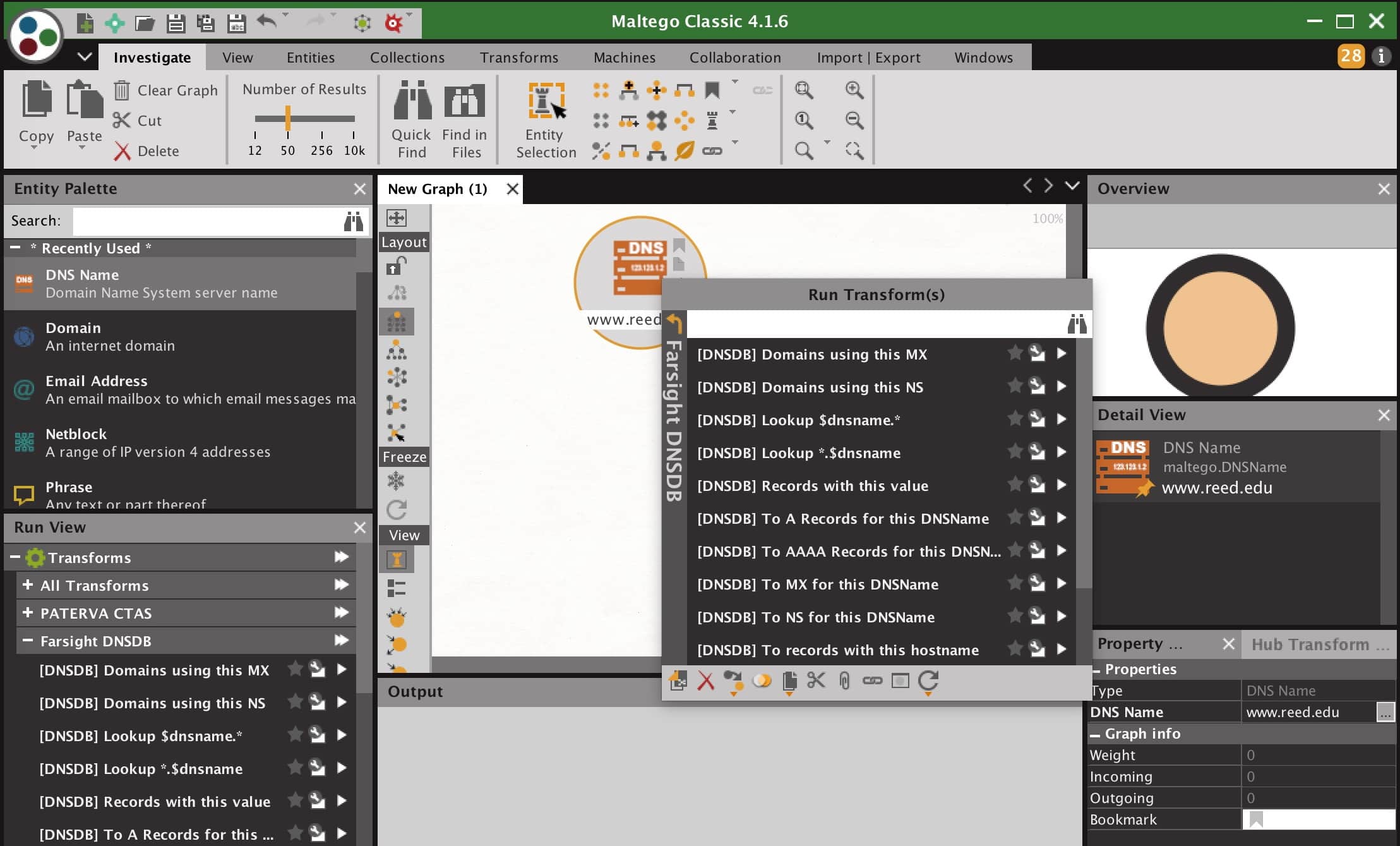1400x846 pixels.
Task: Run [DNSDB] To A Records for this DNSName
Action: click(x=1062, y=517)
